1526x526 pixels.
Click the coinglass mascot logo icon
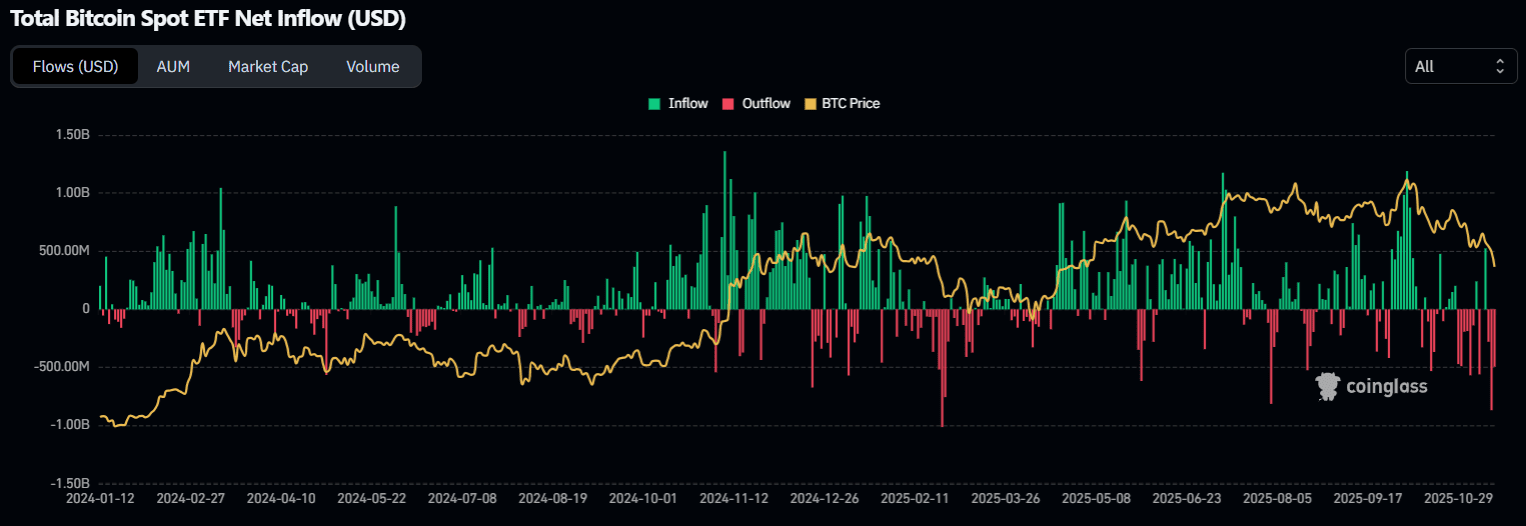click(x=1327, y=386)
